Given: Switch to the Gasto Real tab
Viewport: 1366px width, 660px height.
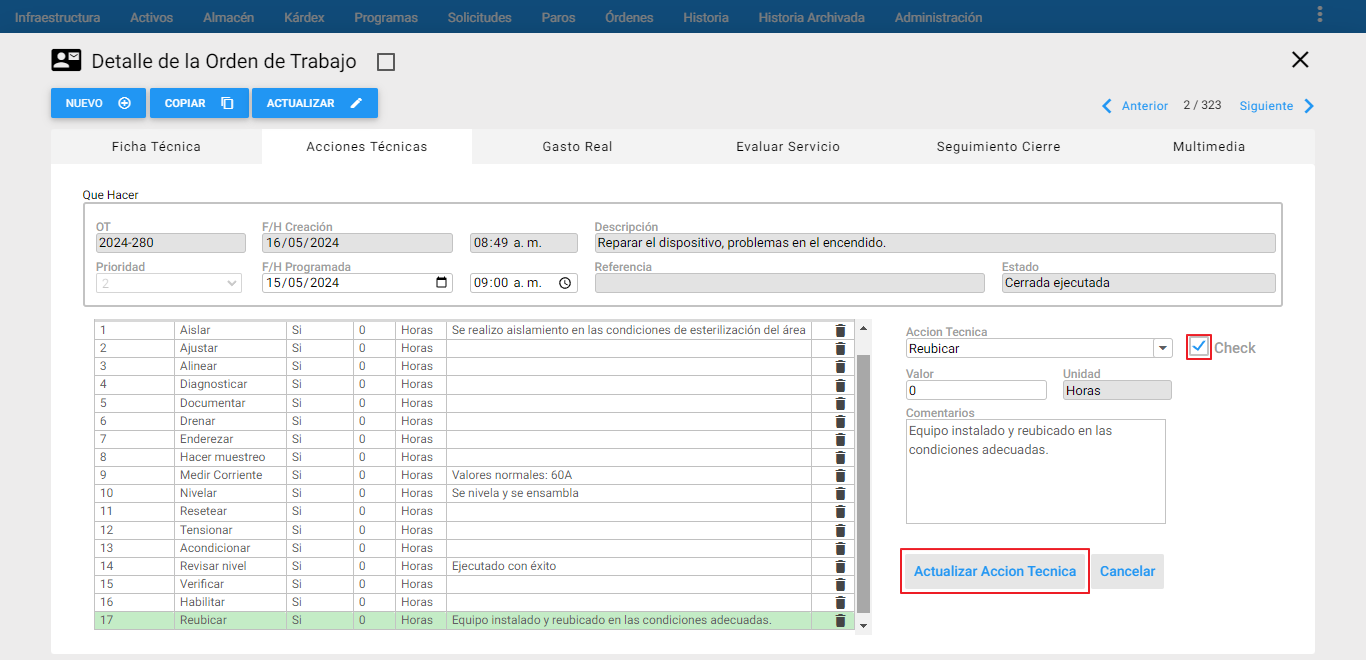Looking at the screenshot, I should pyautogui.click(x=577, y=147).
